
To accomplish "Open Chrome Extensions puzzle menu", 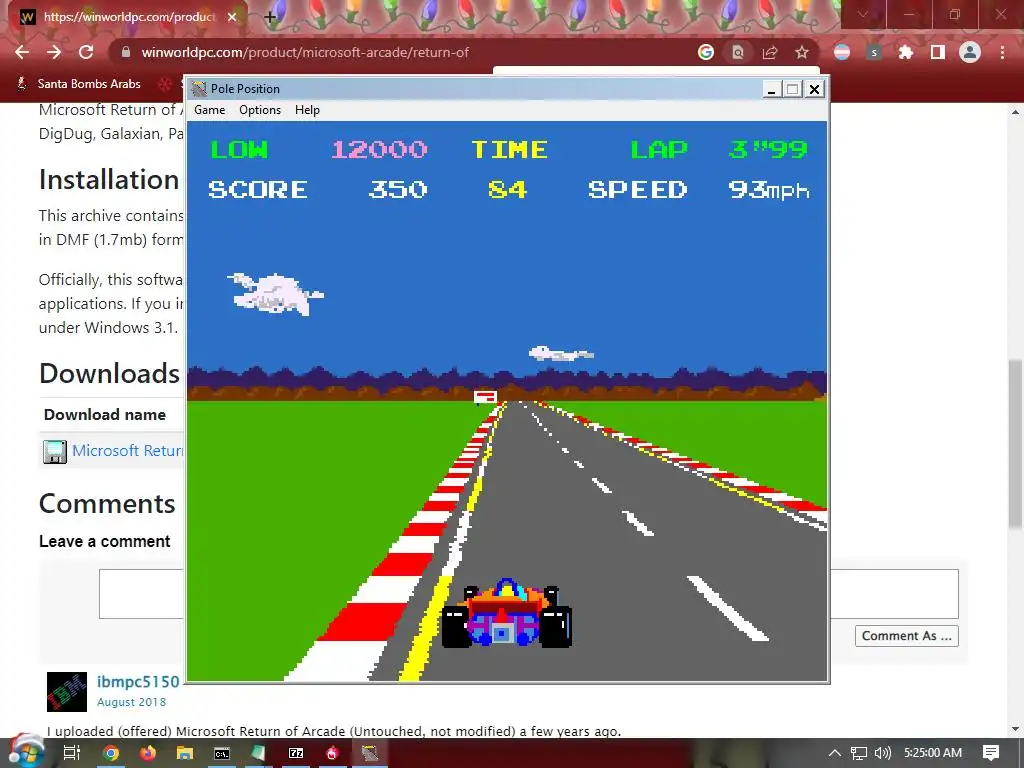I will pyautogui.click(x=906, y=52).
